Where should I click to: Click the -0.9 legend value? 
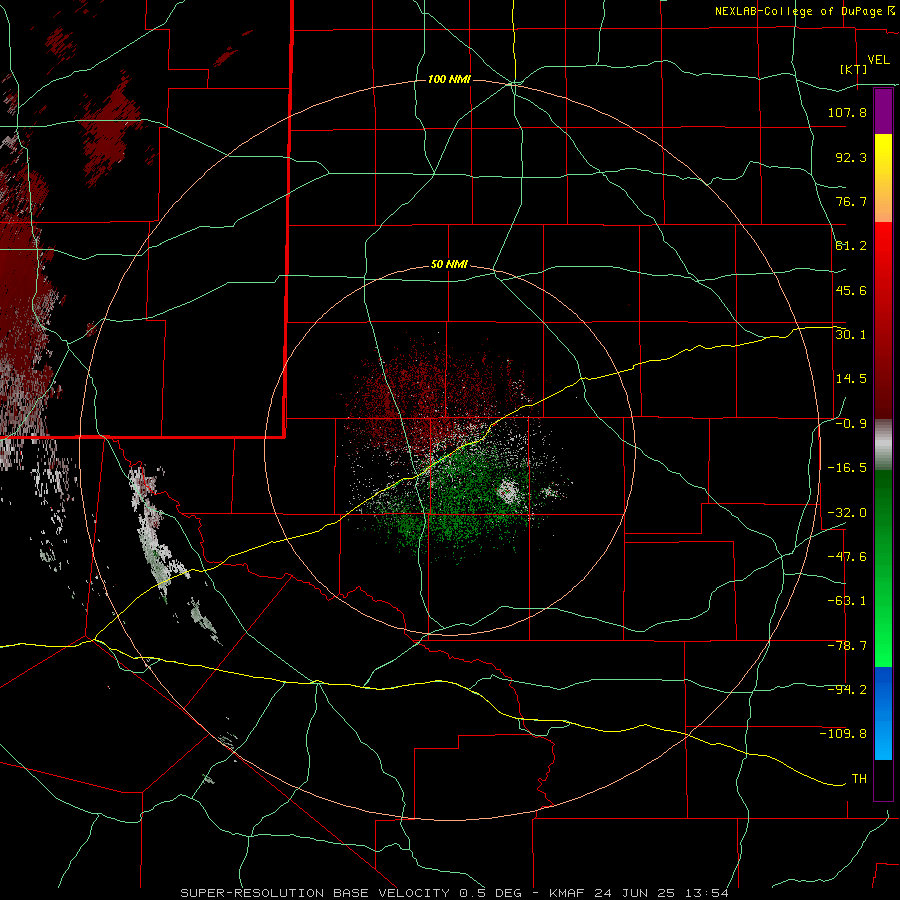tap(851, 424)
